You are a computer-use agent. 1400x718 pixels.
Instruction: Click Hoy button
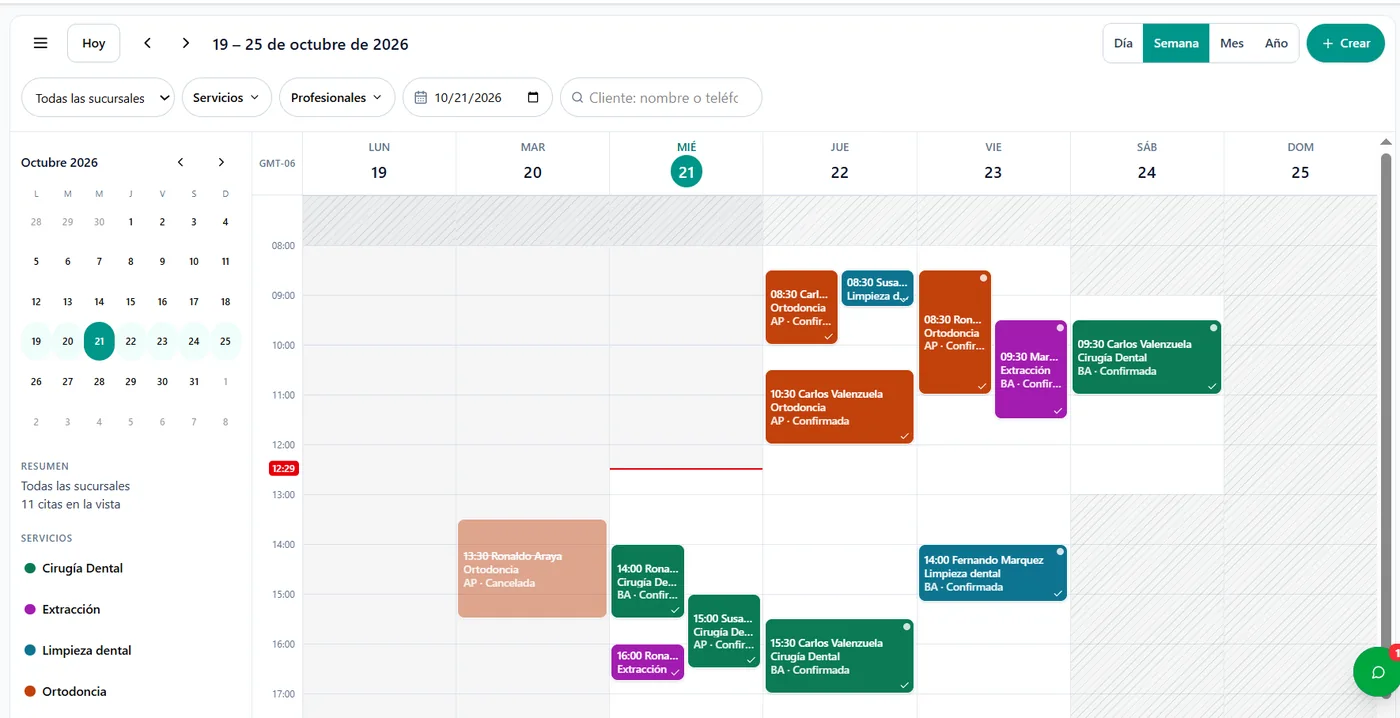[x=94, y=44]
